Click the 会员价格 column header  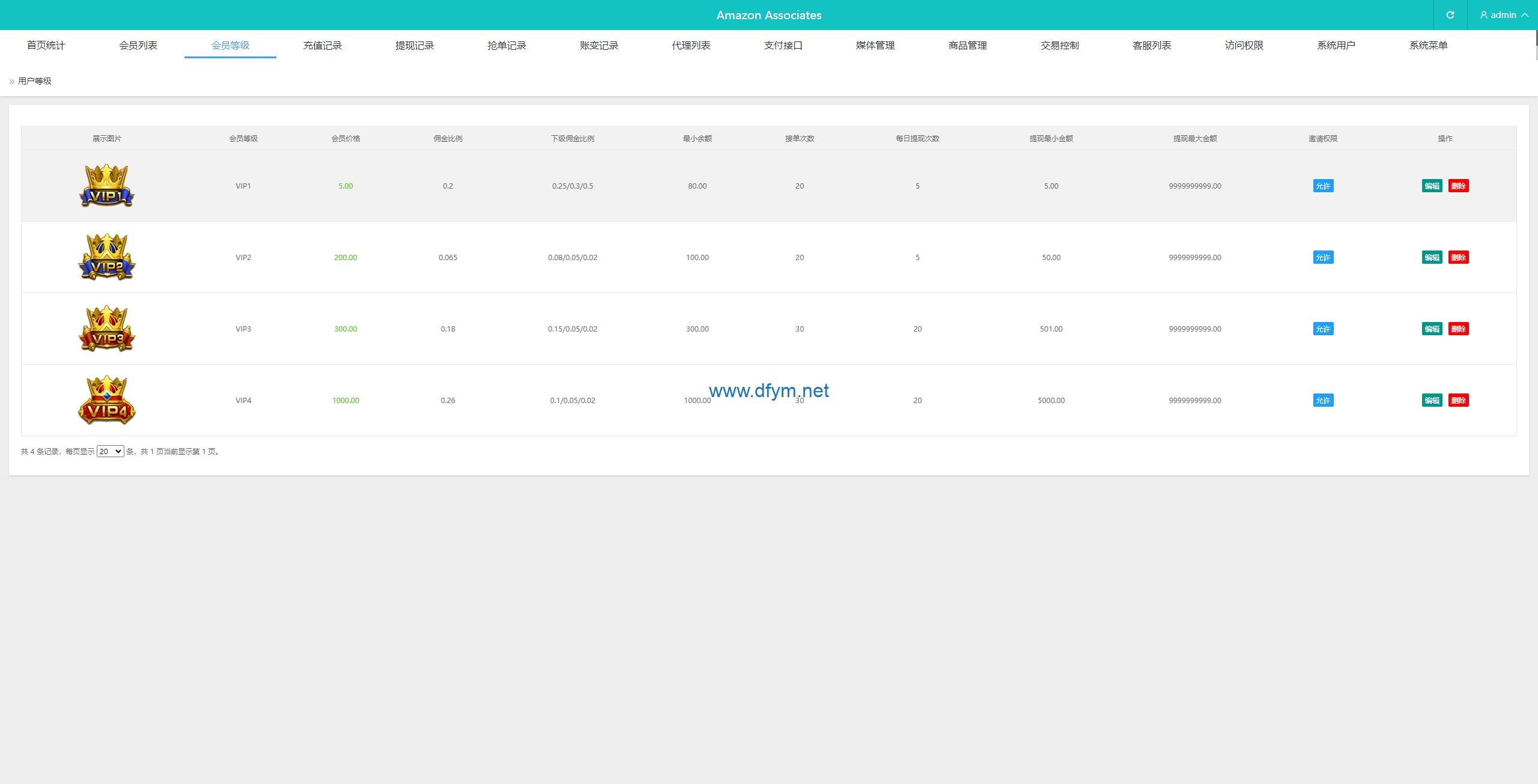click(x=345, y=138)
